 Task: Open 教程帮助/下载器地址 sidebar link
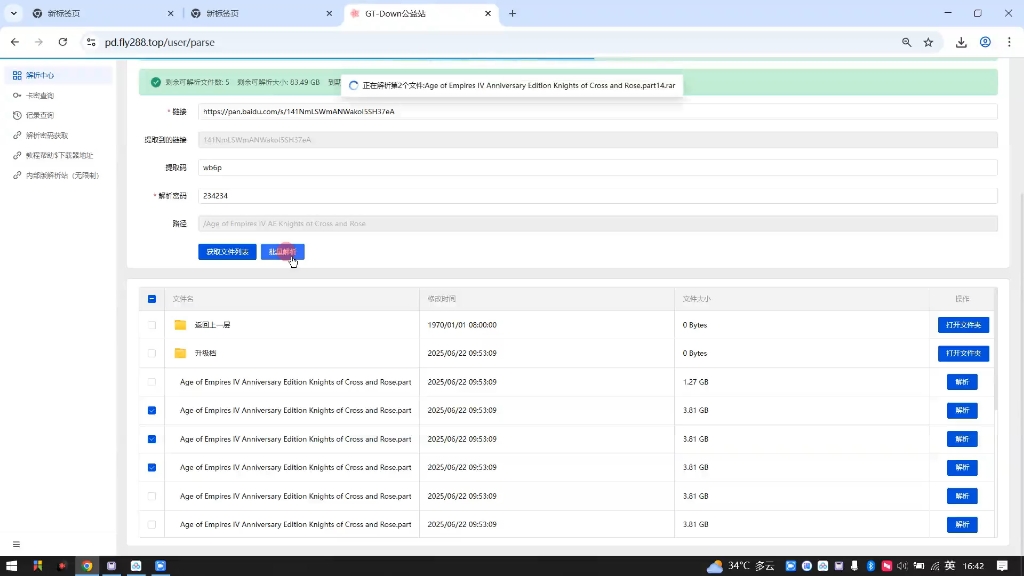tap(59, 155)
